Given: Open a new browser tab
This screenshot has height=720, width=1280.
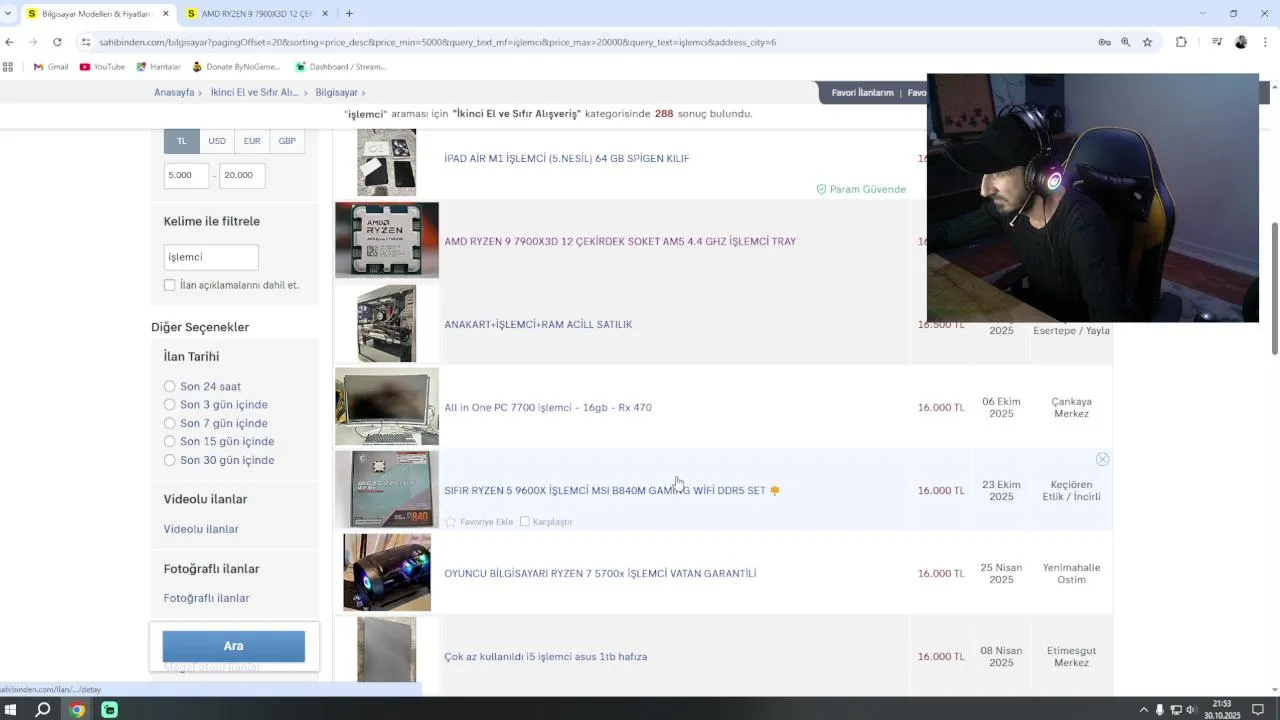Looking at the screenshot, I should pos(349,13).
